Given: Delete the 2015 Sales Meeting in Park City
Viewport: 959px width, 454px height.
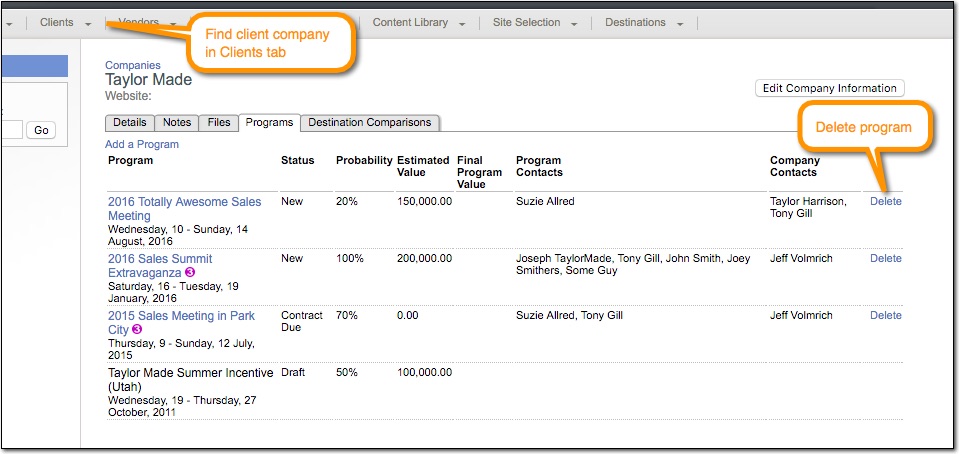Looking at the screenshot, I should [886, 315].
